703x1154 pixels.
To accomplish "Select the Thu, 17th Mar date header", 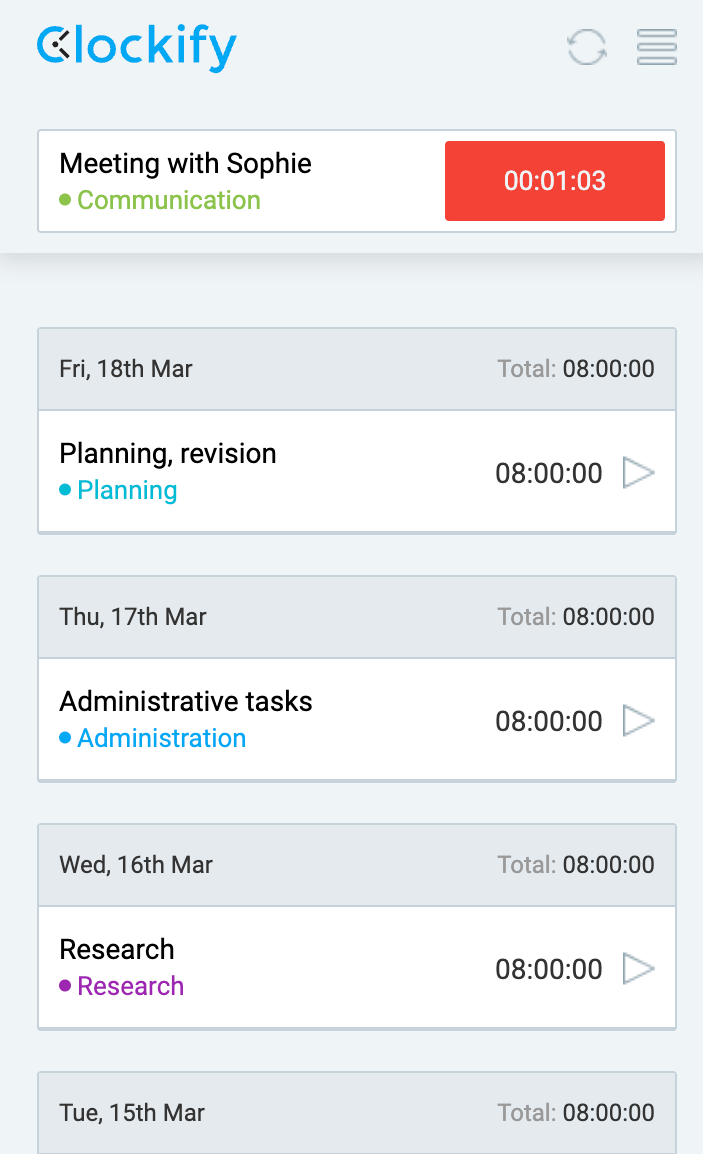I will point(133,617).
